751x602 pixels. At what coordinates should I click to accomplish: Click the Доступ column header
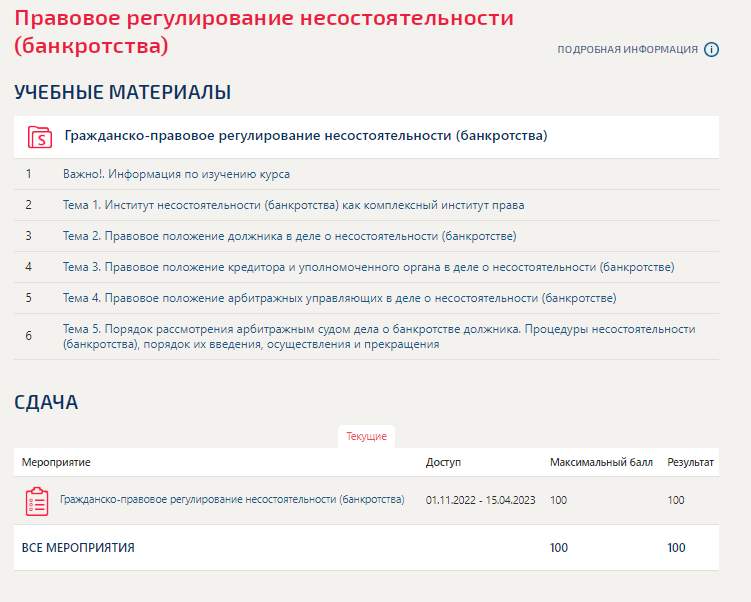pyautogui.click(x=443, y=463)
